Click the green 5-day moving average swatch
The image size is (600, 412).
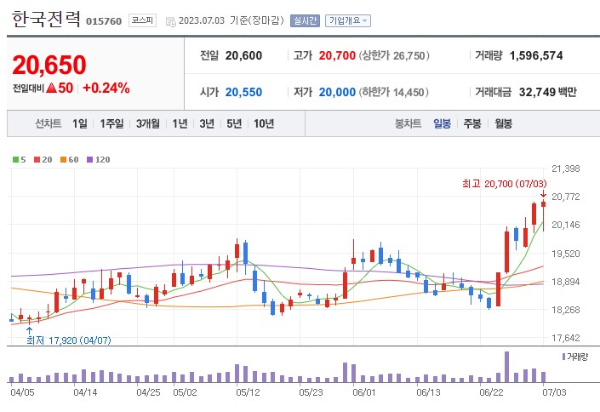click(x=16, y=160)
